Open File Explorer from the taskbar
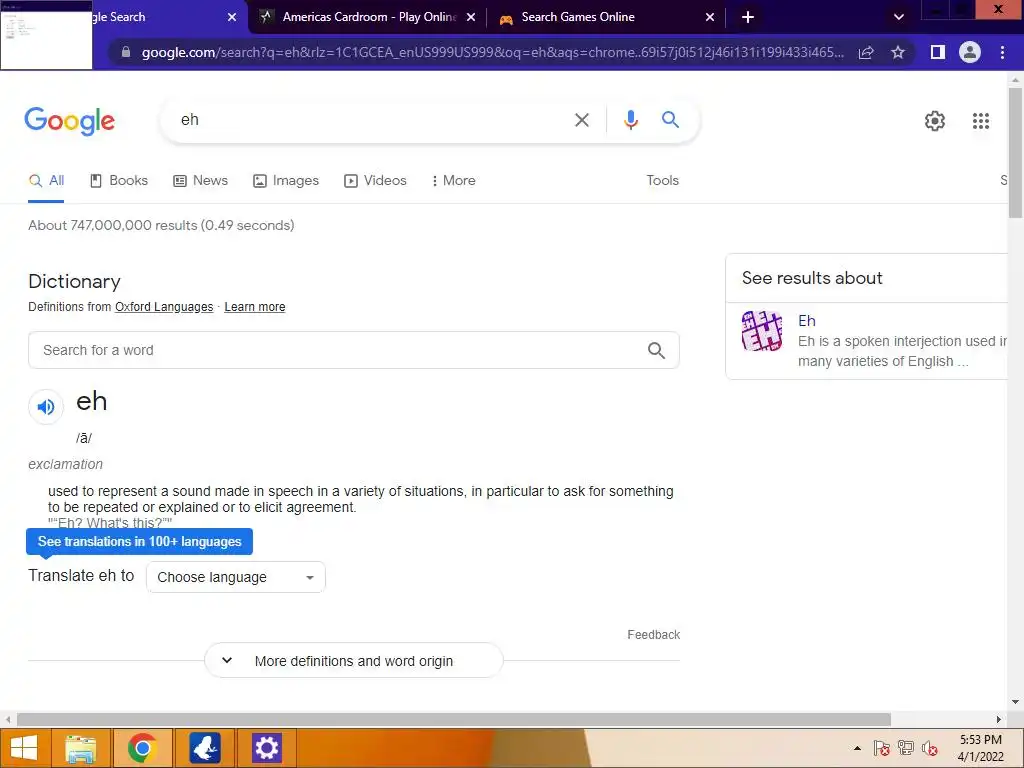 [x=81, y=748]
